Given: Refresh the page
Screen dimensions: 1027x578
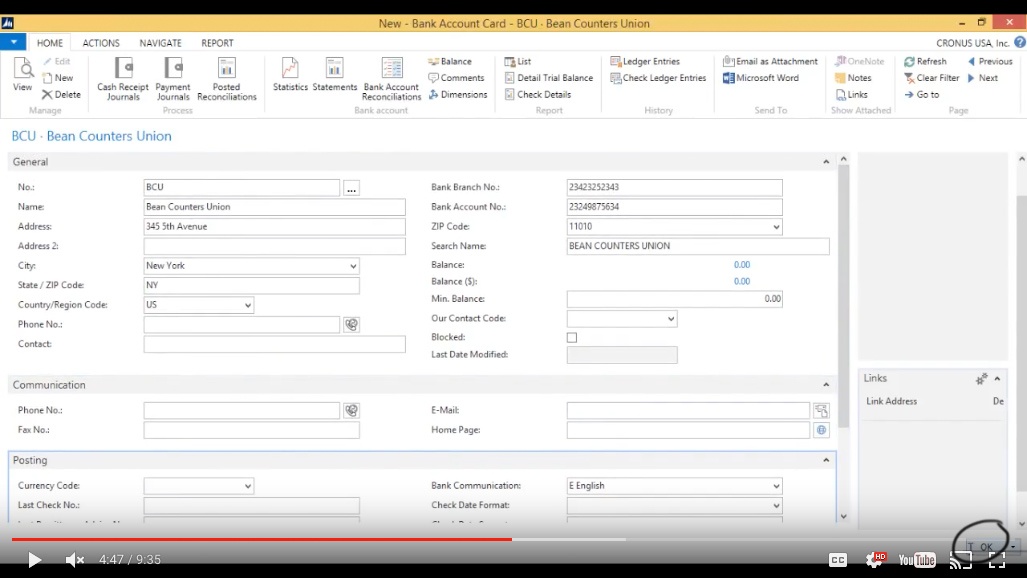Looking at the screenshot, I should coord(925,61).
